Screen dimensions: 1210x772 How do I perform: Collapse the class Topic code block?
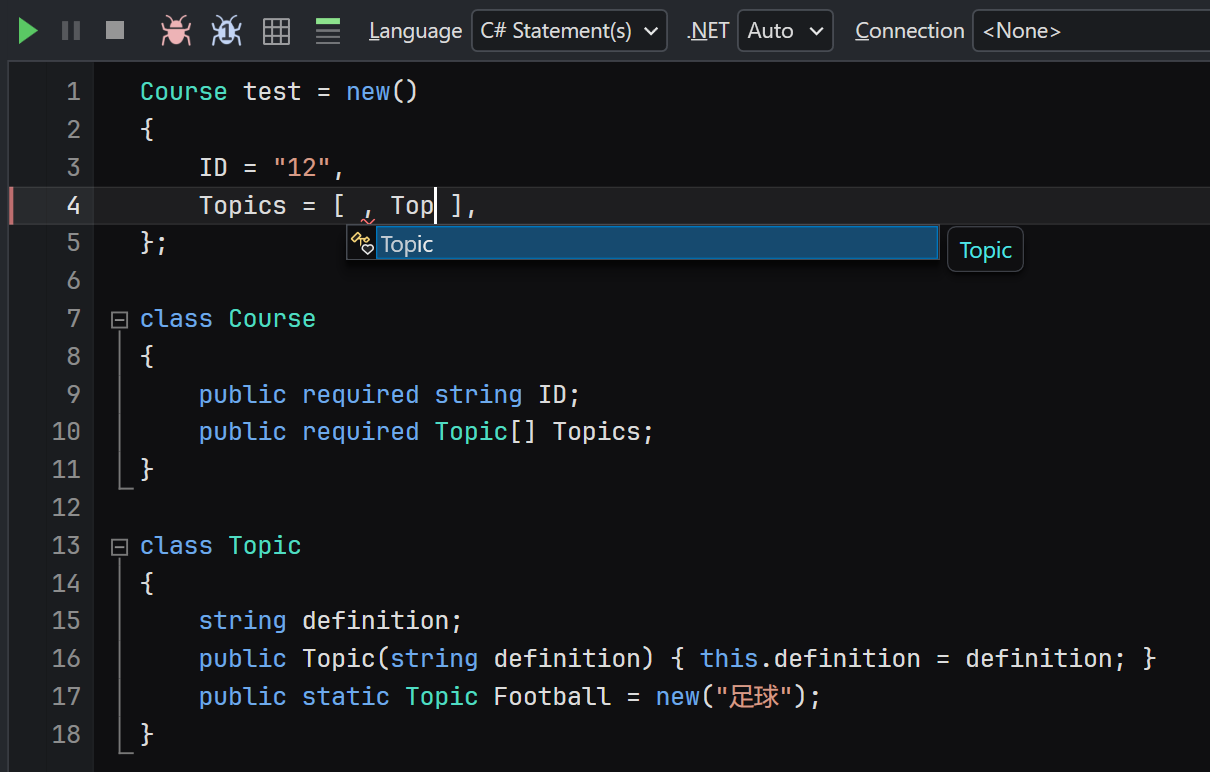pyautogui.click(x=120, y=547)
